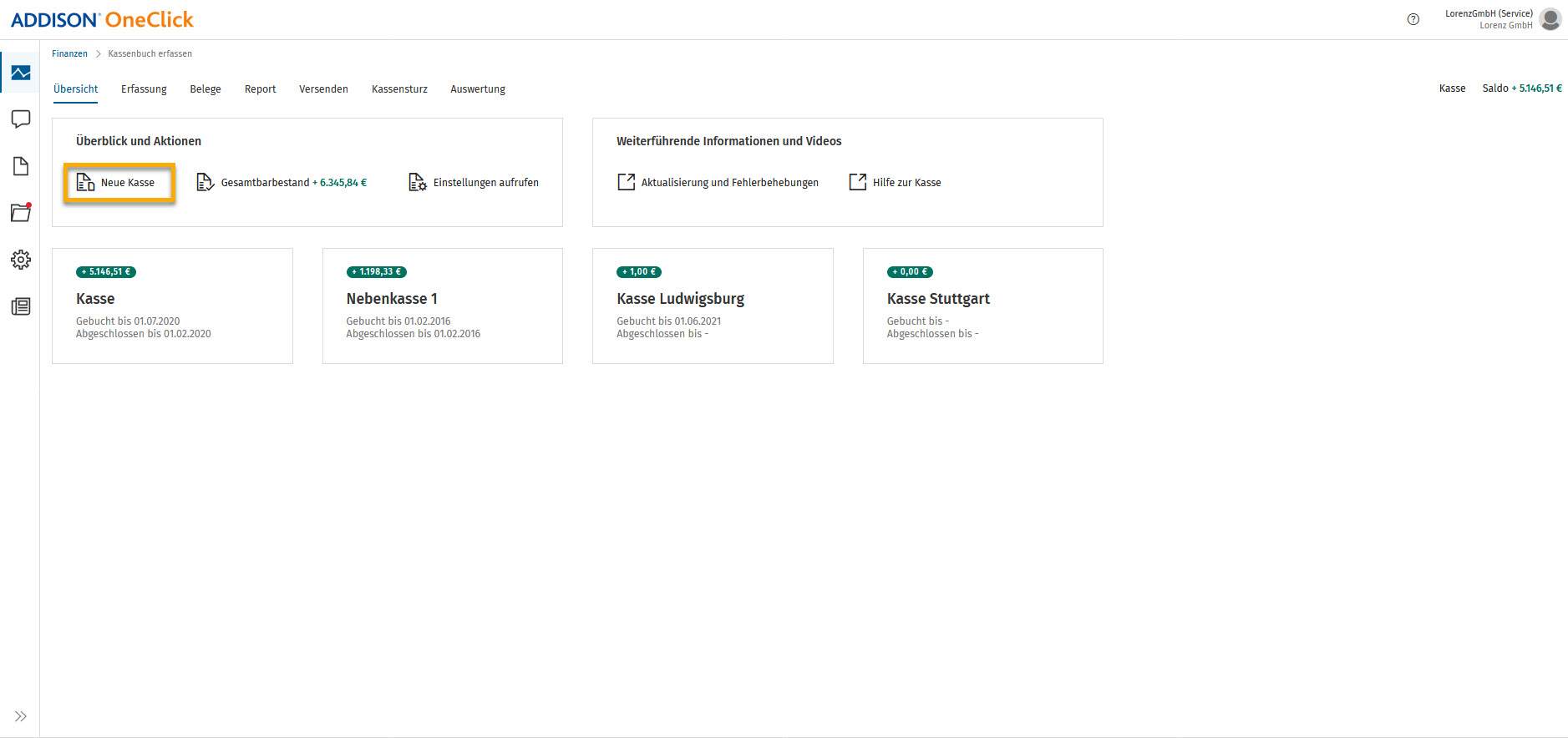Click the Neue Kasse label
Viewport: 1568px width, 738px height.
[128, 183]
